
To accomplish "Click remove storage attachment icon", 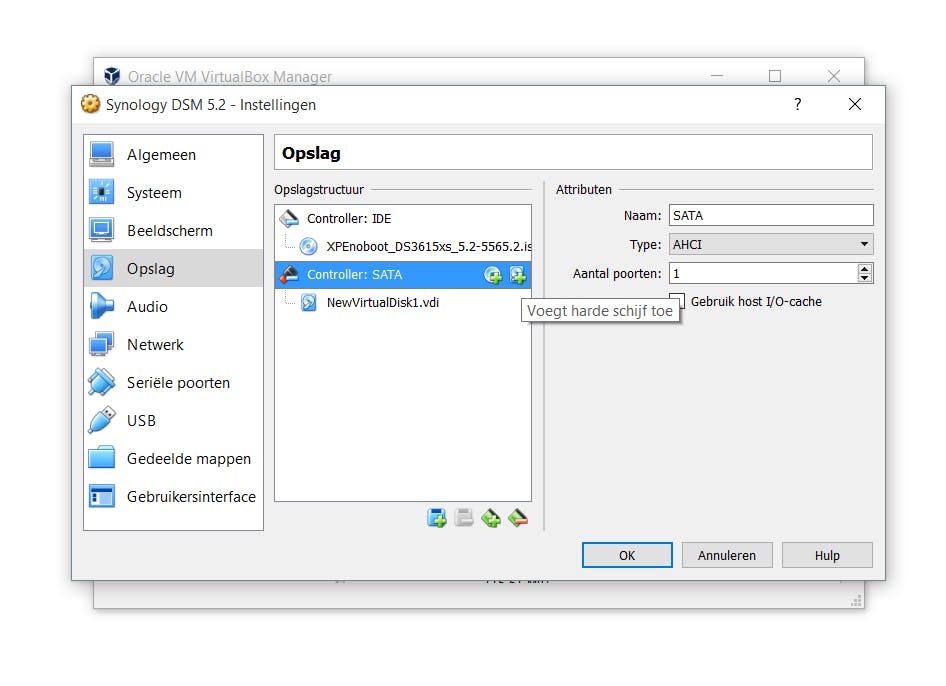I will pyautogui.click(x=518, y=518).
